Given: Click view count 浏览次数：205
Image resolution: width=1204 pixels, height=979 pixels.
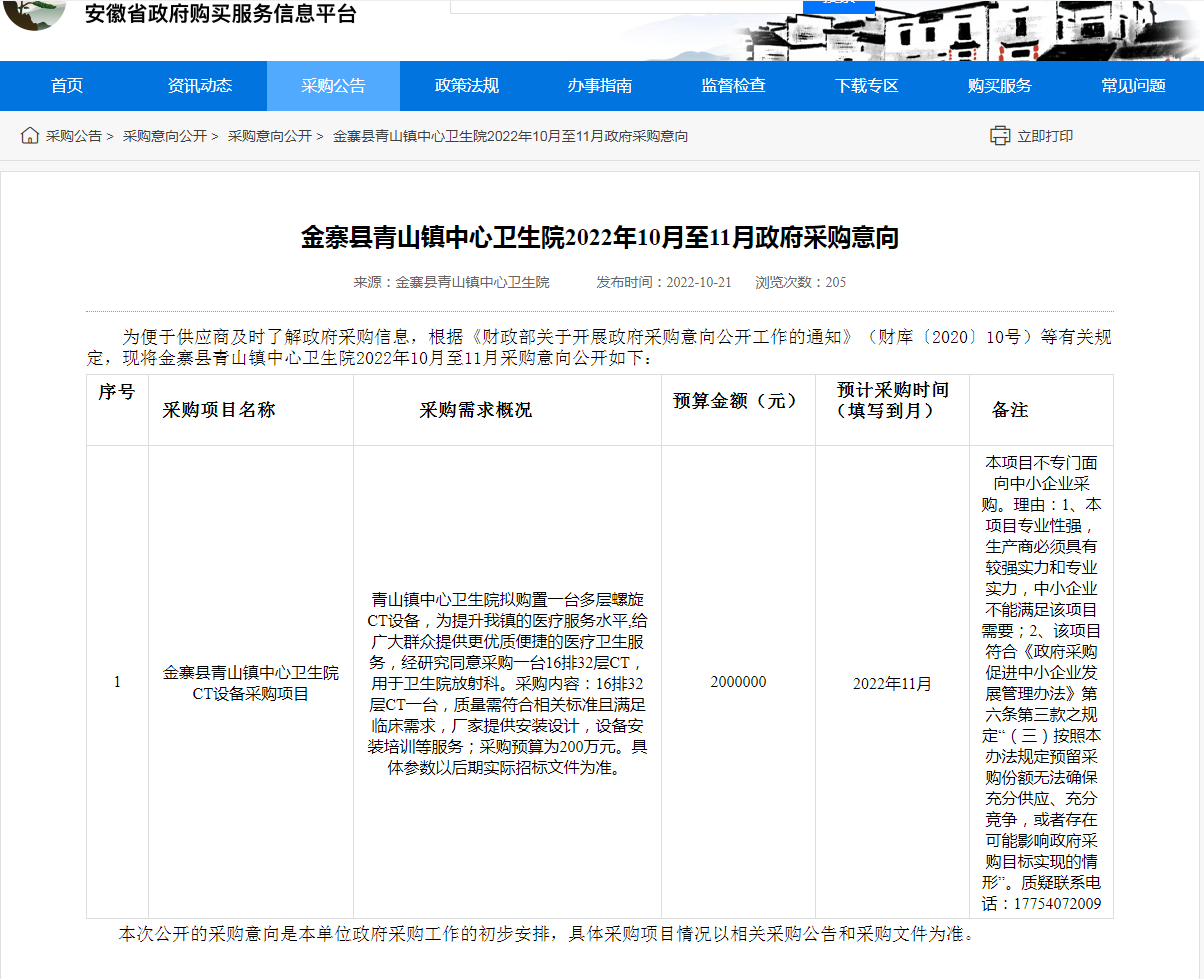Looking at the screenshot, I should (800, 283).
